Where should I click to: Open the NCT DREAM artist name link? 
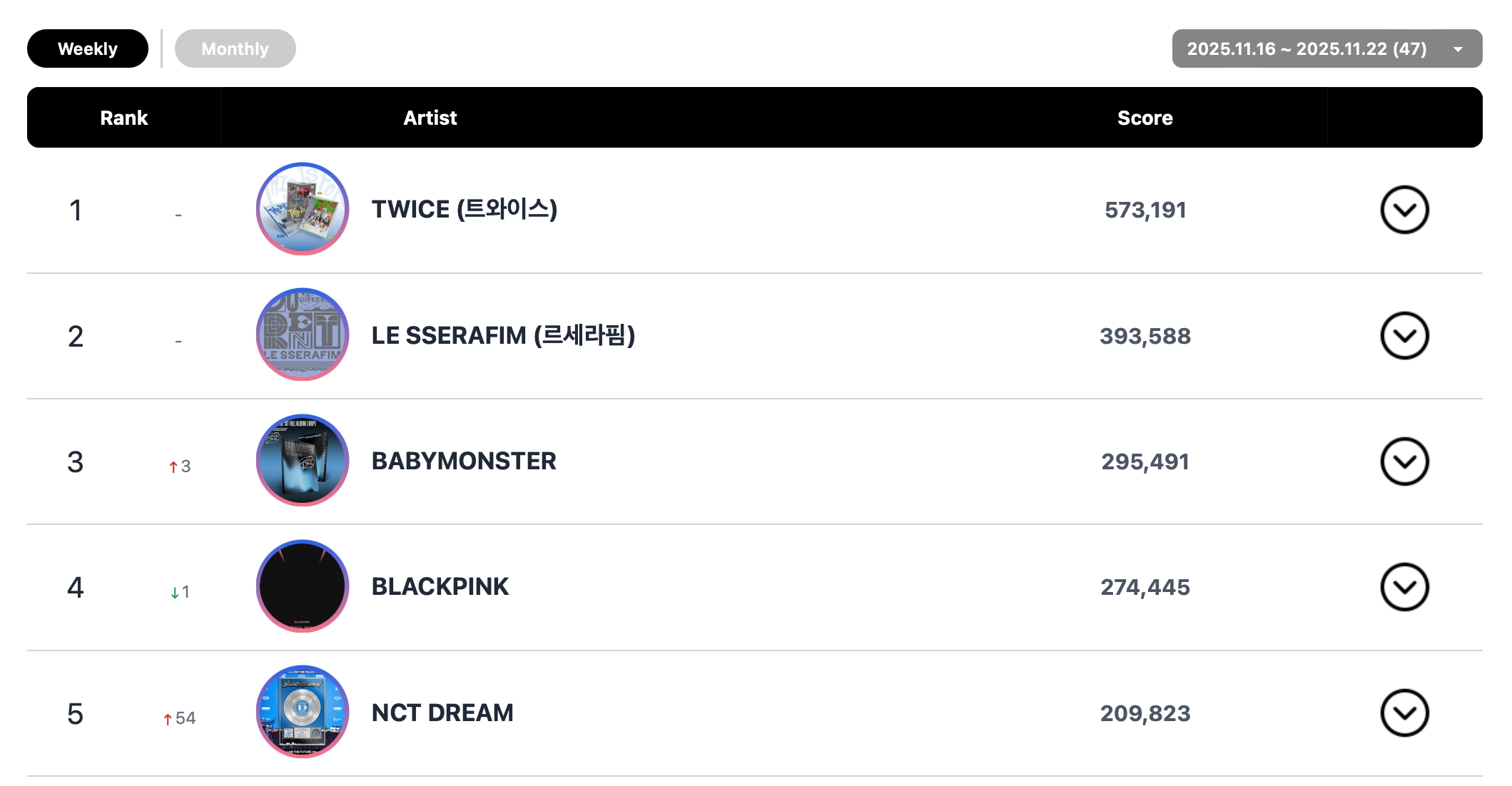coord(442,713)
